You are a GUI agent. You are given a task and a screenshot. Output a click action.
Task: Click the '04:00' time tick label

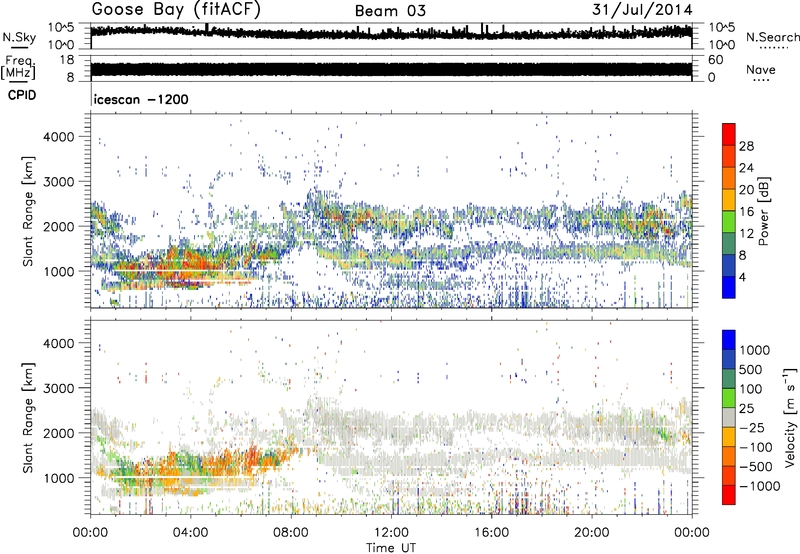190,533
